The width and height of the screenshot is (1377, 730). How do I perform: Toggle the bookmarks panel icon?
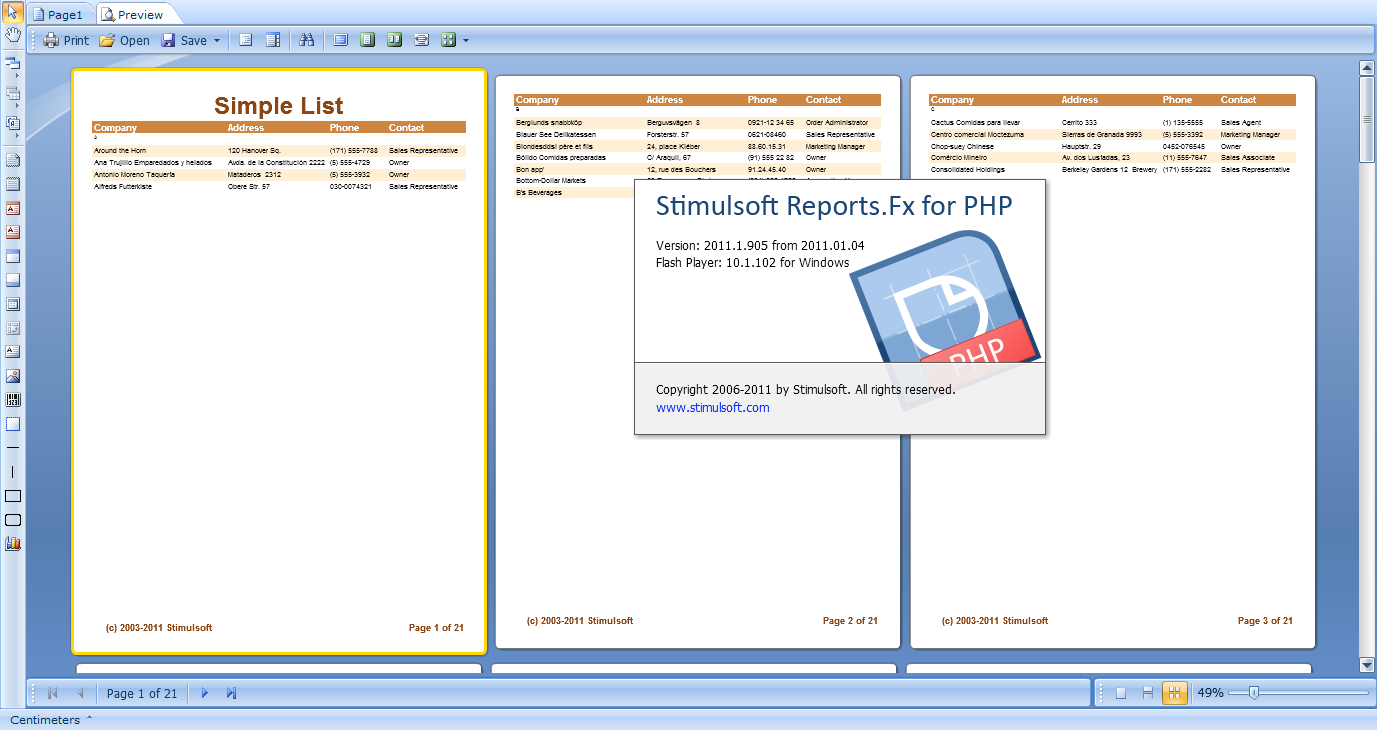tap(246, 40)
